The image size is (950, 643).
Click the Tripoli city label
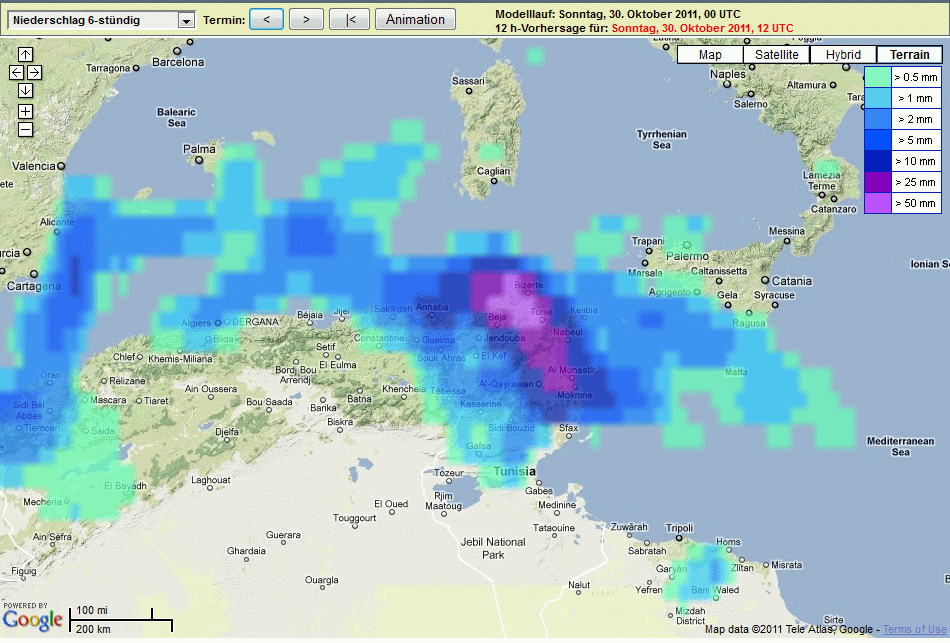click(679, 528)
